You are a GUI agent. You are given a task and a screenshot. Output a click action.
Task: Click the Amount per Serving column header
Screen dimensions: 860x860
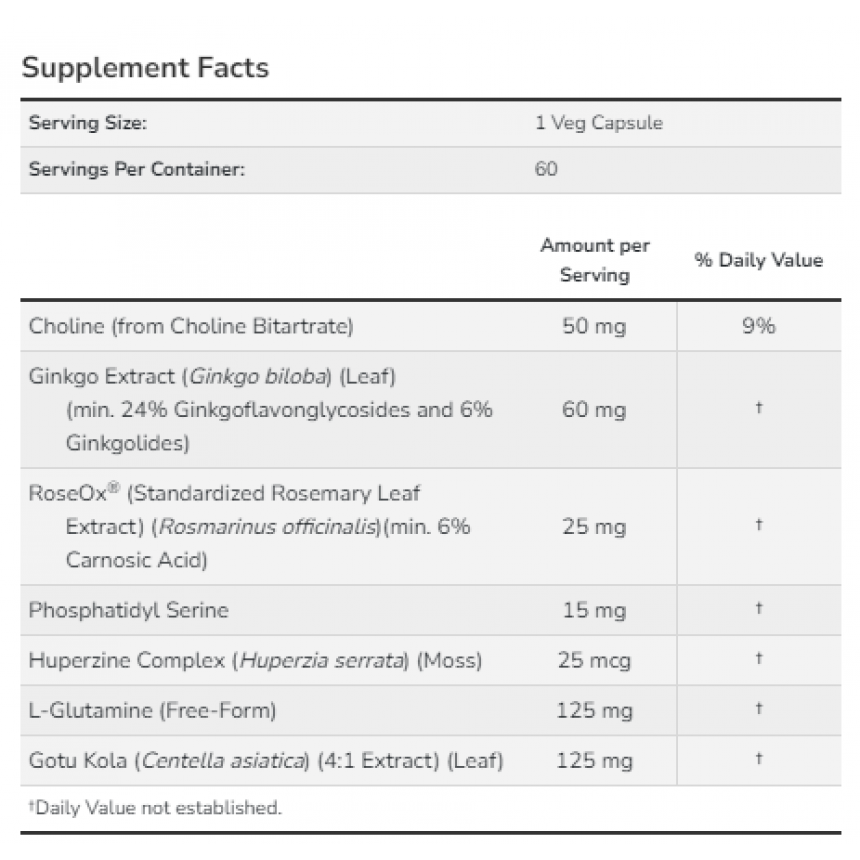tap(595, 260)
